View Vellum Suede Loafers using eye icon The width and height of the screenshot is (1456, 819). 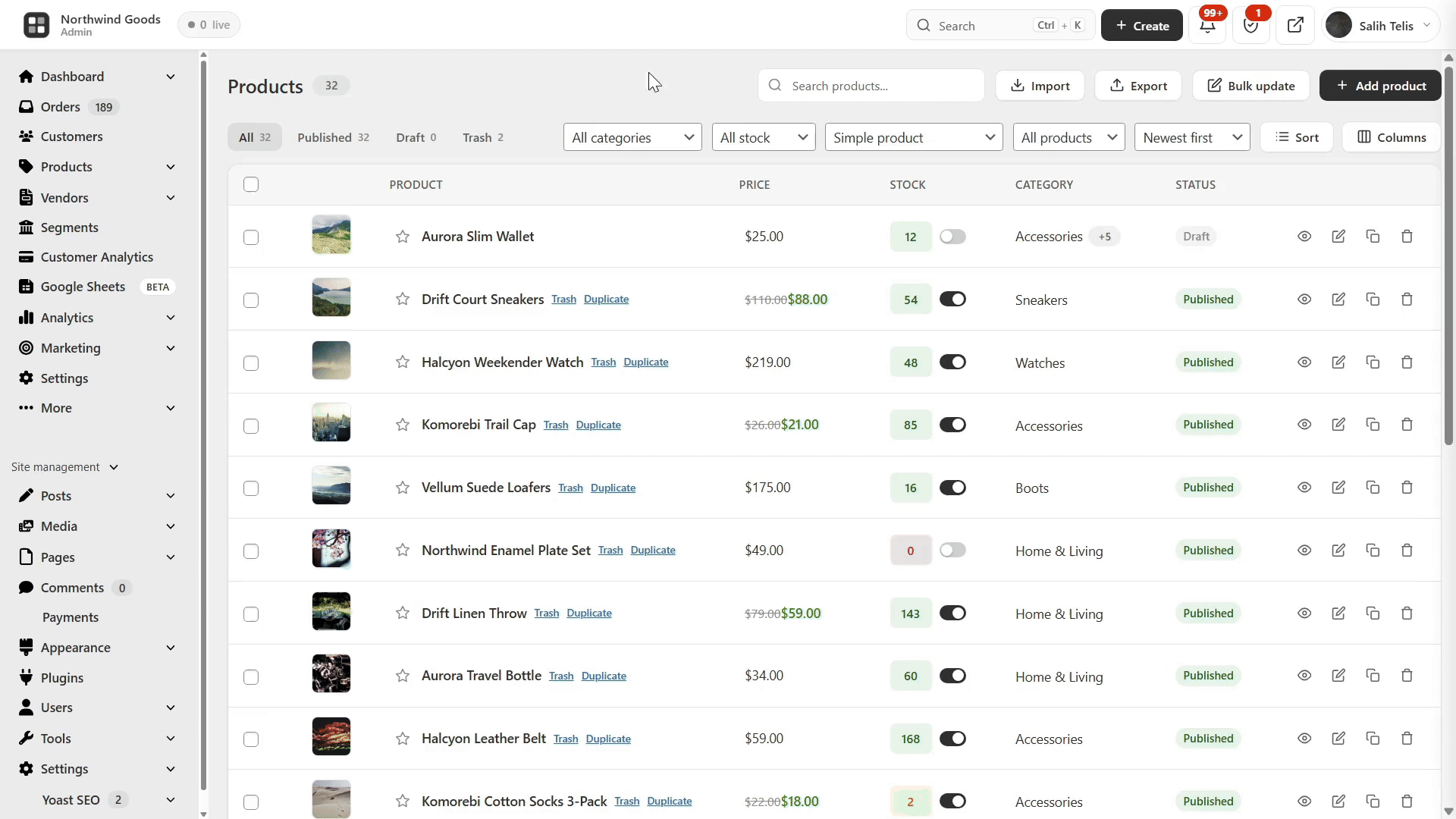coord(1304,488)
